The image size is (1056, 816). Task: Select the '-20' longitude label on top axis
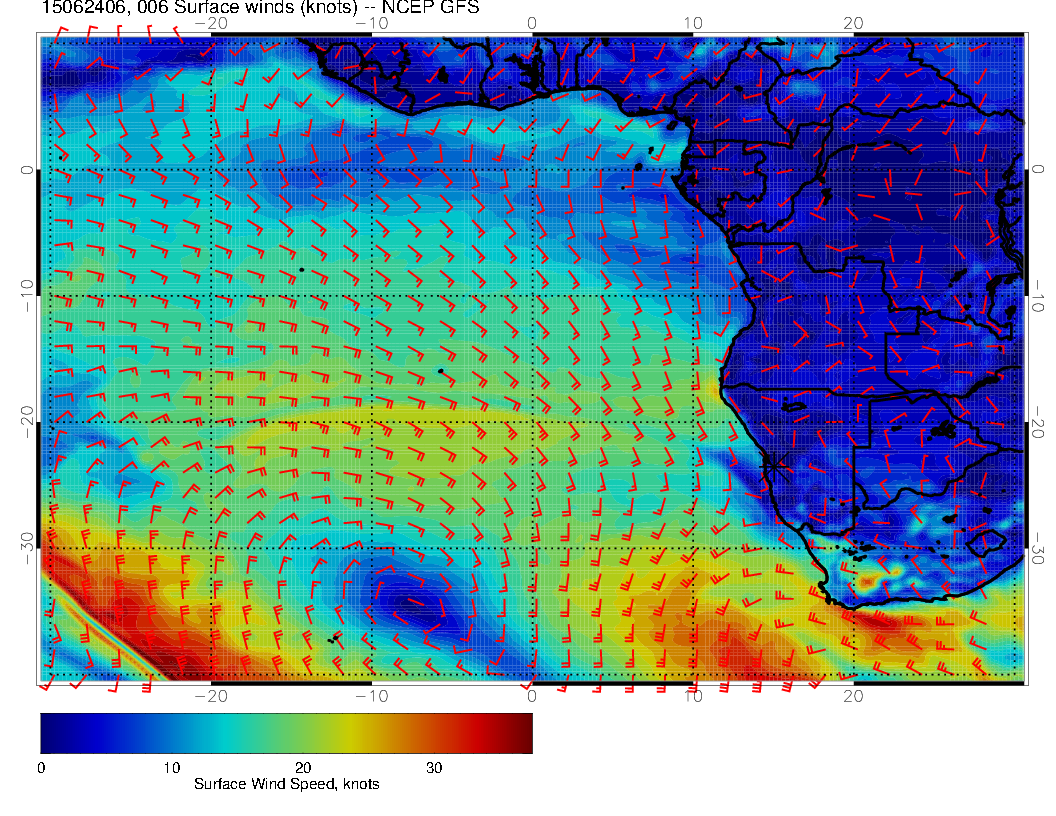[211, 23]
